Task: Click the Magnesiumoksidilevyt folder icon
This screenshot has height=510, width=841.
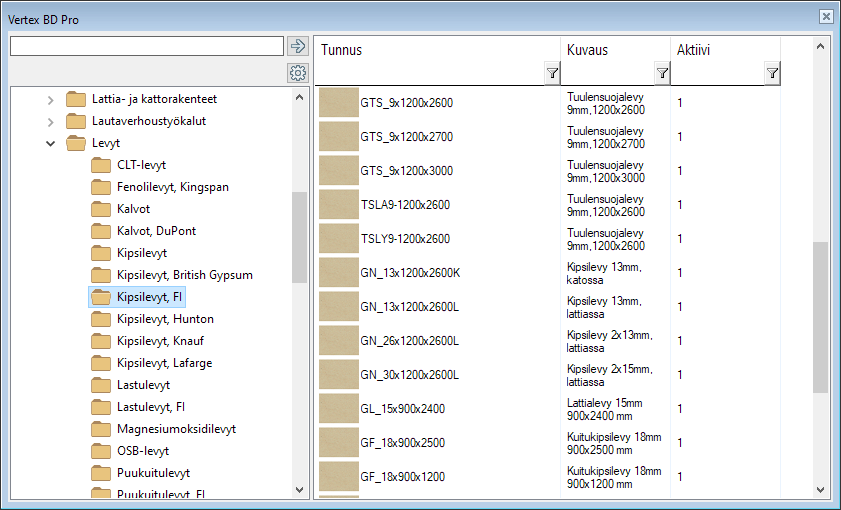Action: 100,429
